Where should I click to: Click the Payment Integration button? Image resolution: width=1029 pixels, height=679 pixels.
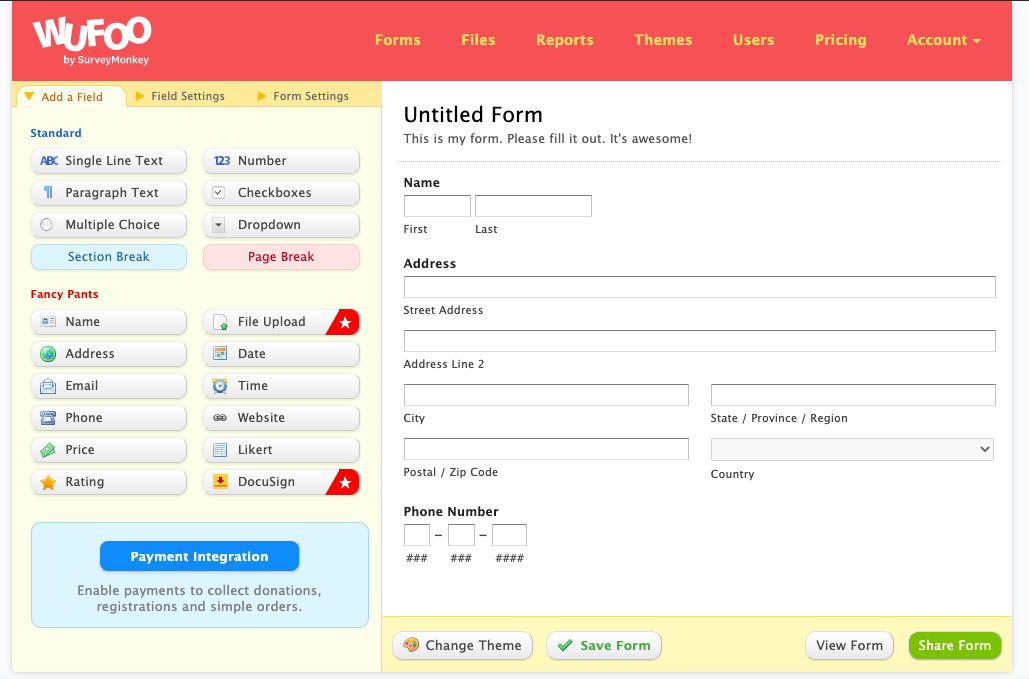coord(200,556)
